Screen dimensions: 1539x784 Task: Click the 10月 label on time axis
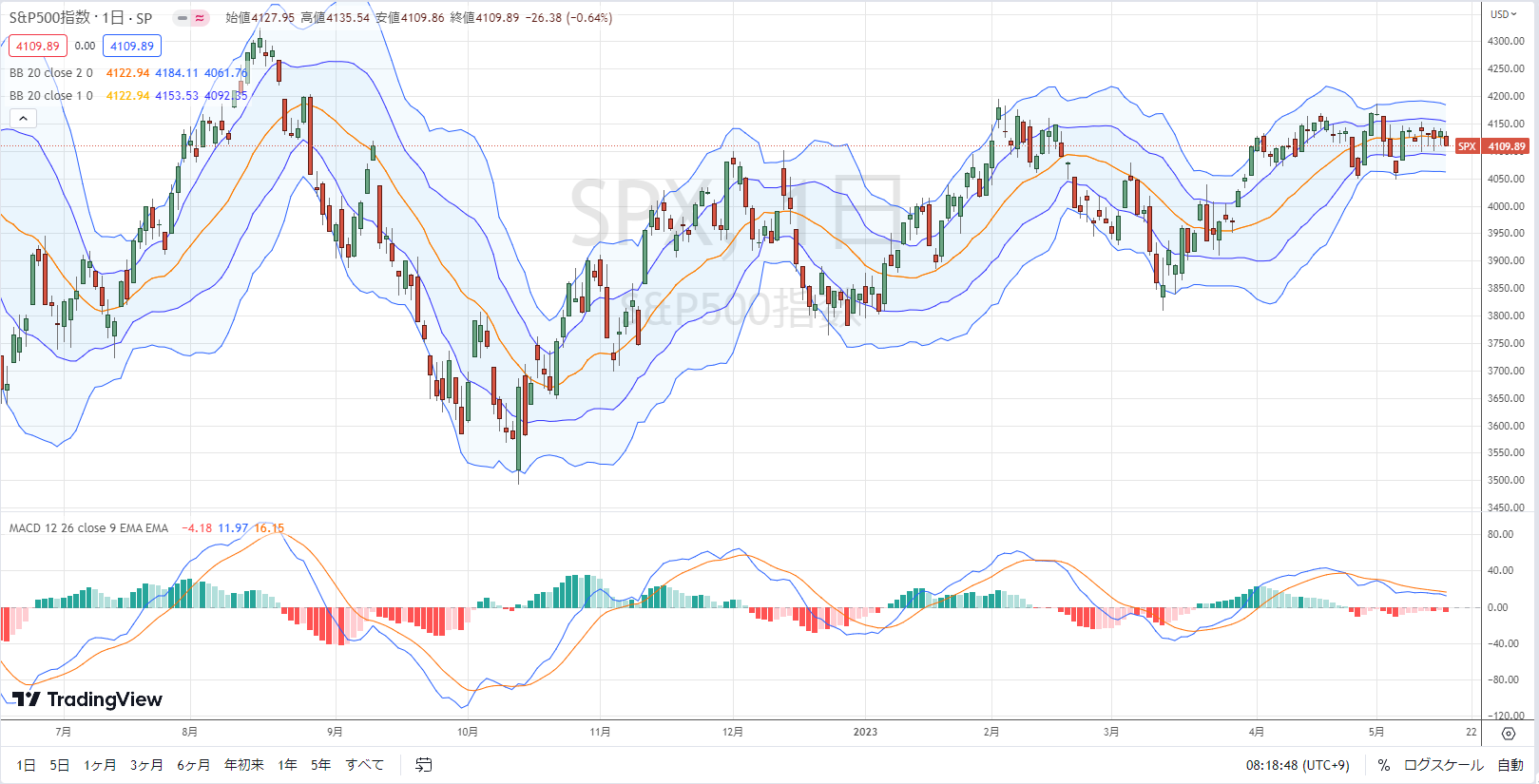(x=468, y=732)
